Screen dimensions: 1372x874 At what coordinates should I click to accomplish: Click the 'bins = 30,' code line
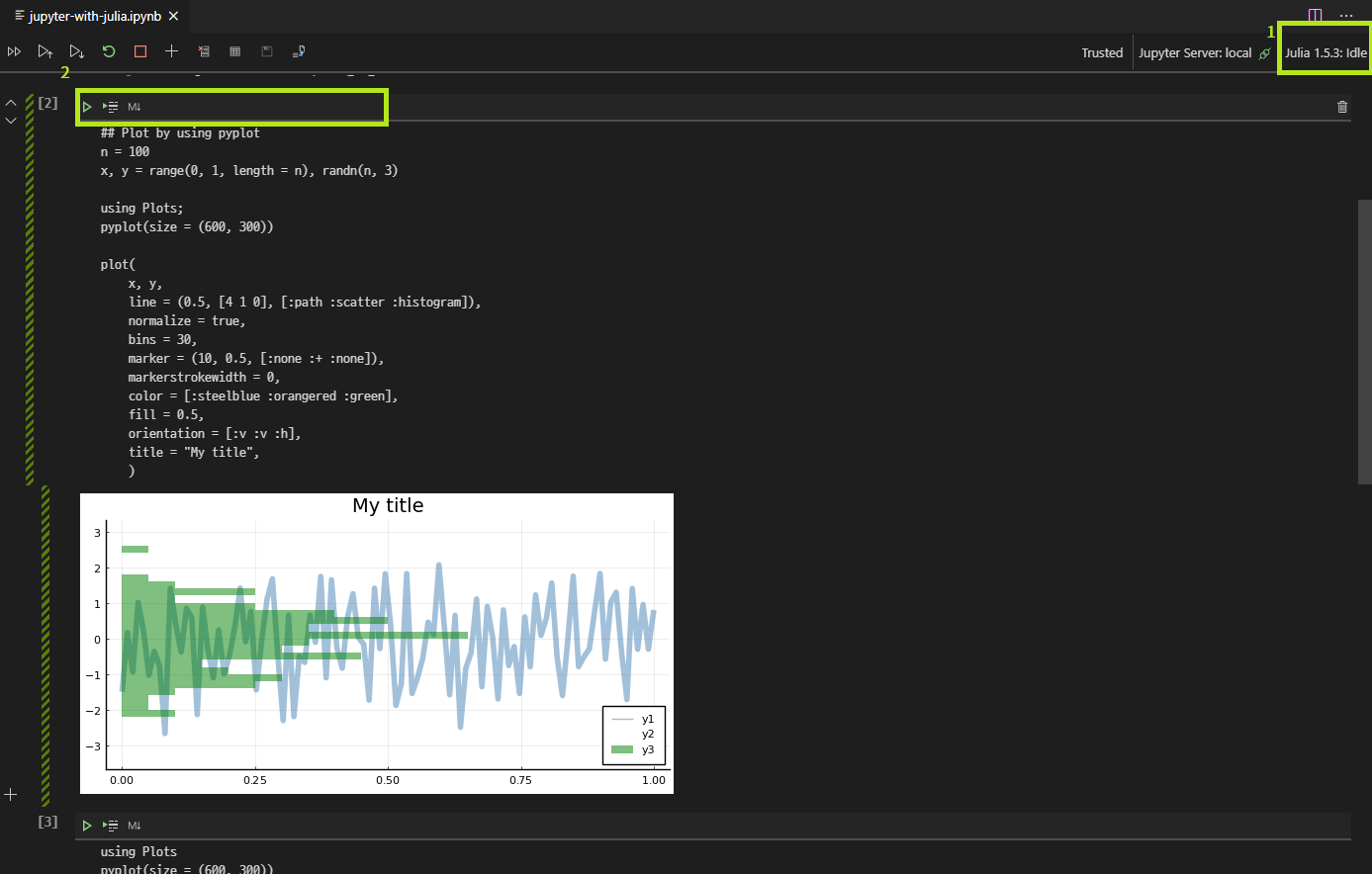163,339
